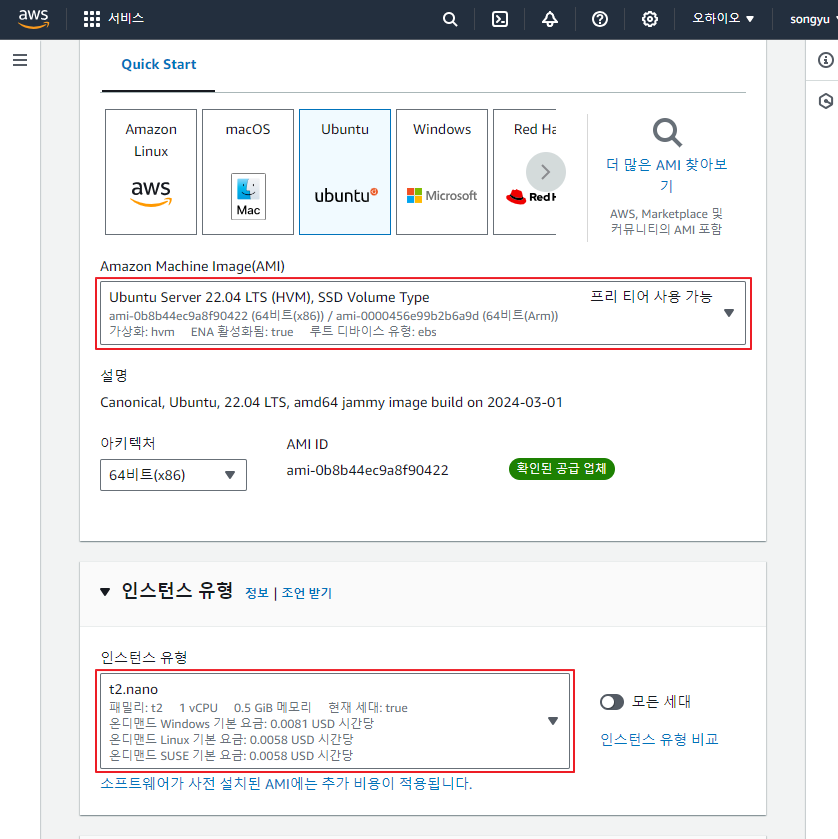Open the t2.nano instance type dropdown

pyautogui.click(x=335, y=721)
